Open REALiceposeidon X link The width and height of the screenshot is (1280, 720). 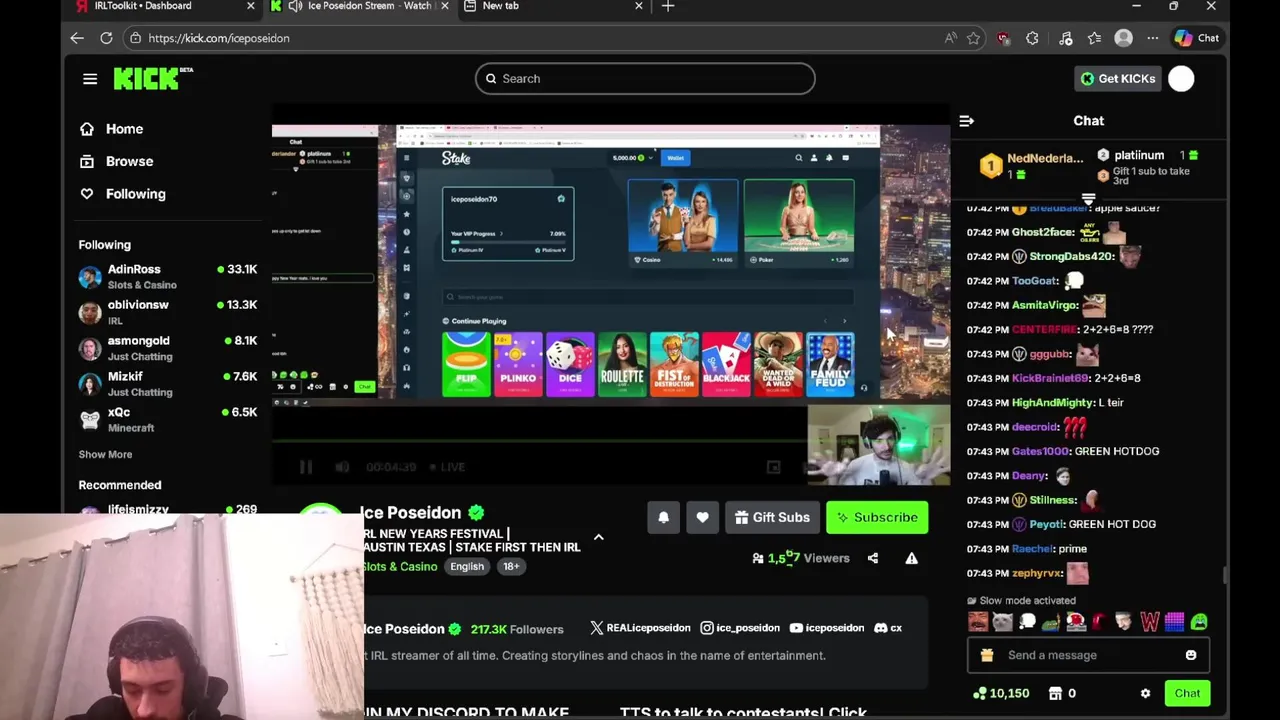(x=640, y=628)
